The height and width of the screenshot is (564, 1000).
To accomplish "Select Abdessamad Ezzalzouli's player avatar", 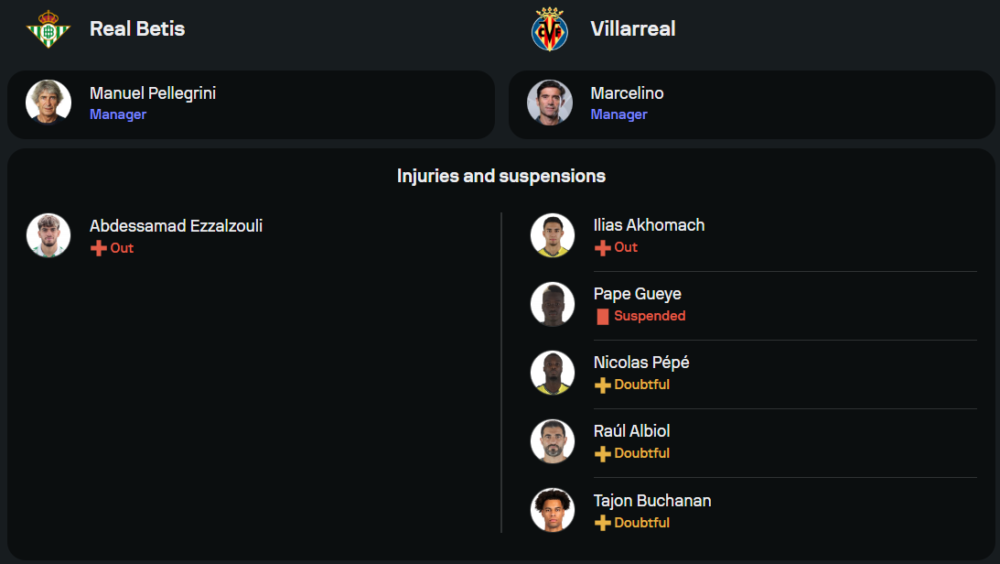I will click(48, 235).
